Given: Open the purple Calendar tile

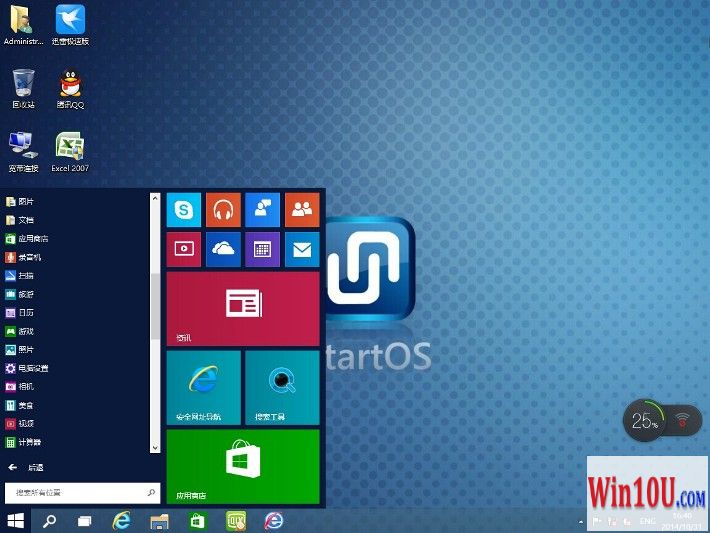Looking at the screenshot, I should [263, 249].
